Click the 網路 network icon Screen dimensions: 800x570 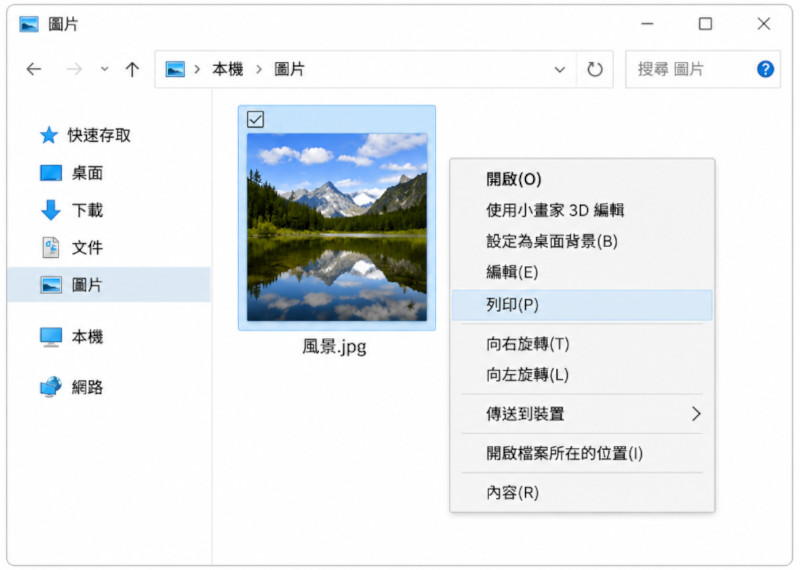pos(51,387)
